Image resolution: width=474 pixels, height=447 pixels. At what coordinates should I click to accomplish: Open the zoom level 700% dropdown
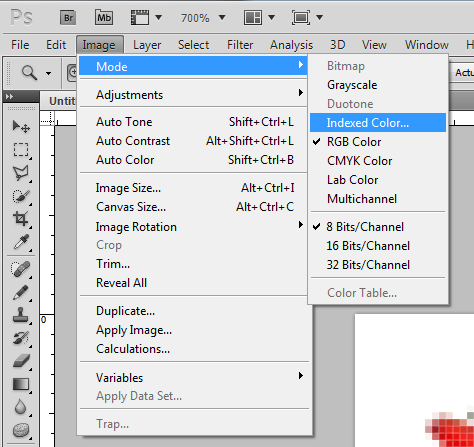222,17
